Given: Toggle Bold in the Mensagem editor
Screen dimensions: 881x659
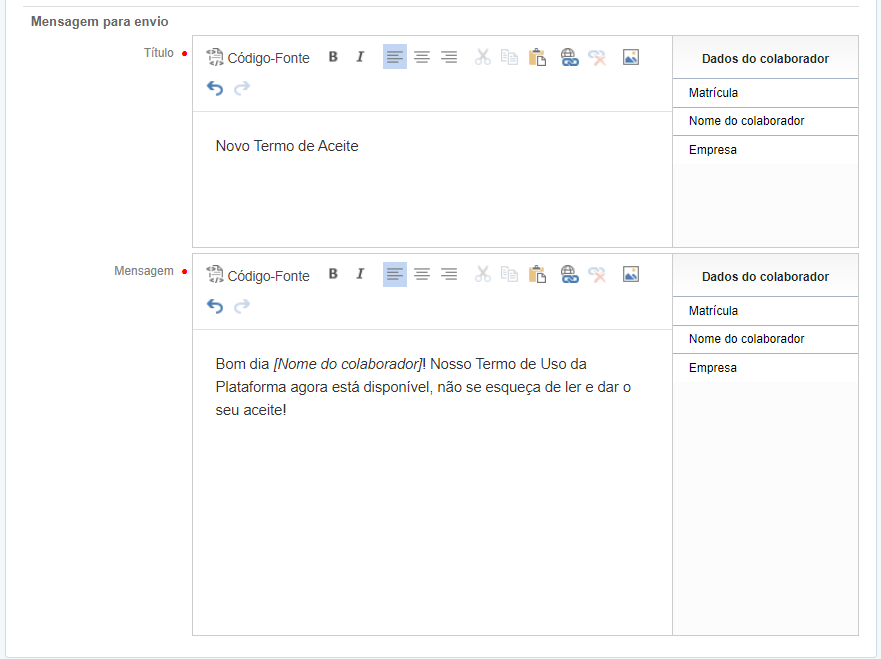Looking at the screenshot, I should pyautogui.click(x=333, y=275).
